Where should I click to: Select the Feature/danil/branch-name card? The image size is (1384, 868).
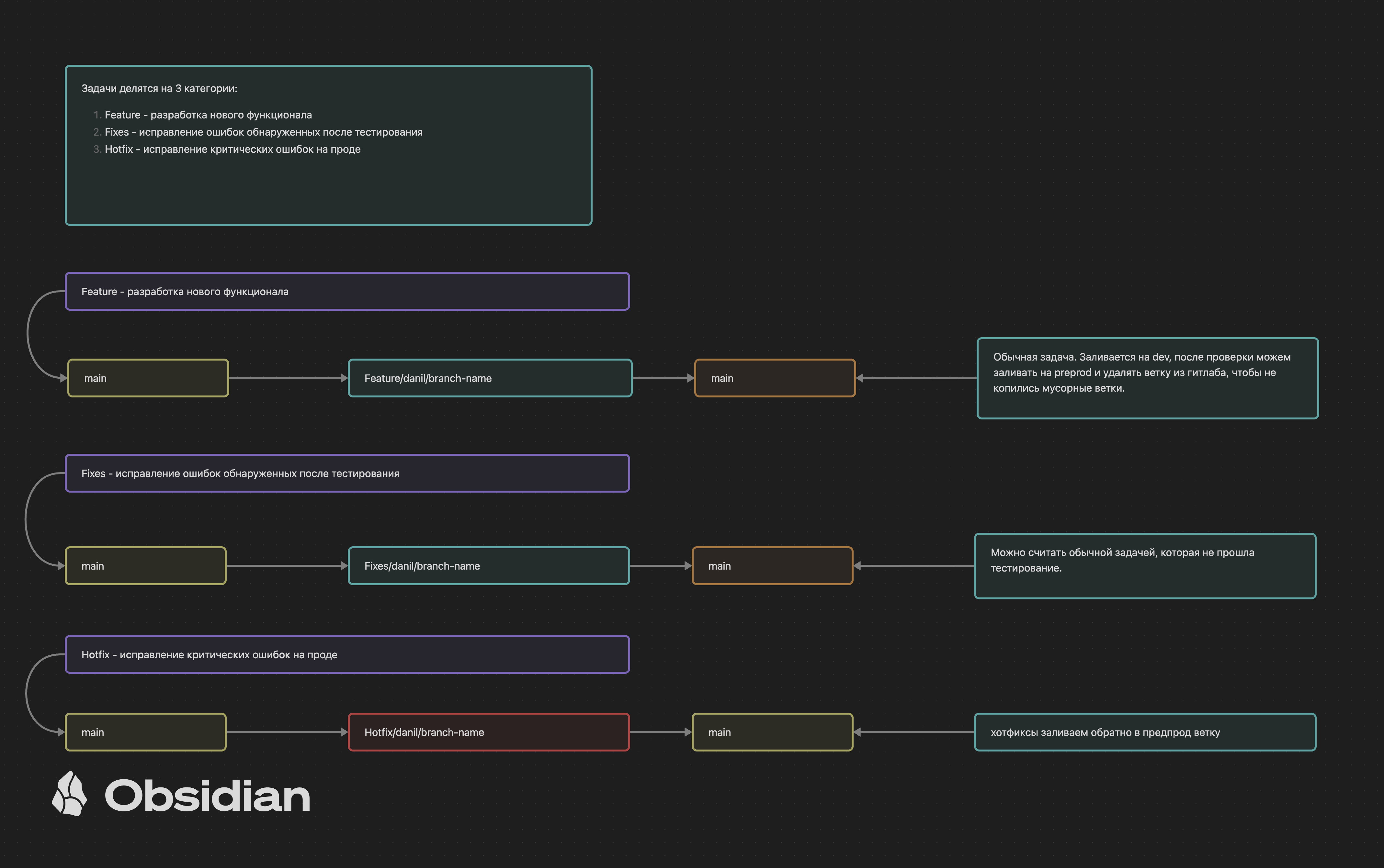click(489, 378)
